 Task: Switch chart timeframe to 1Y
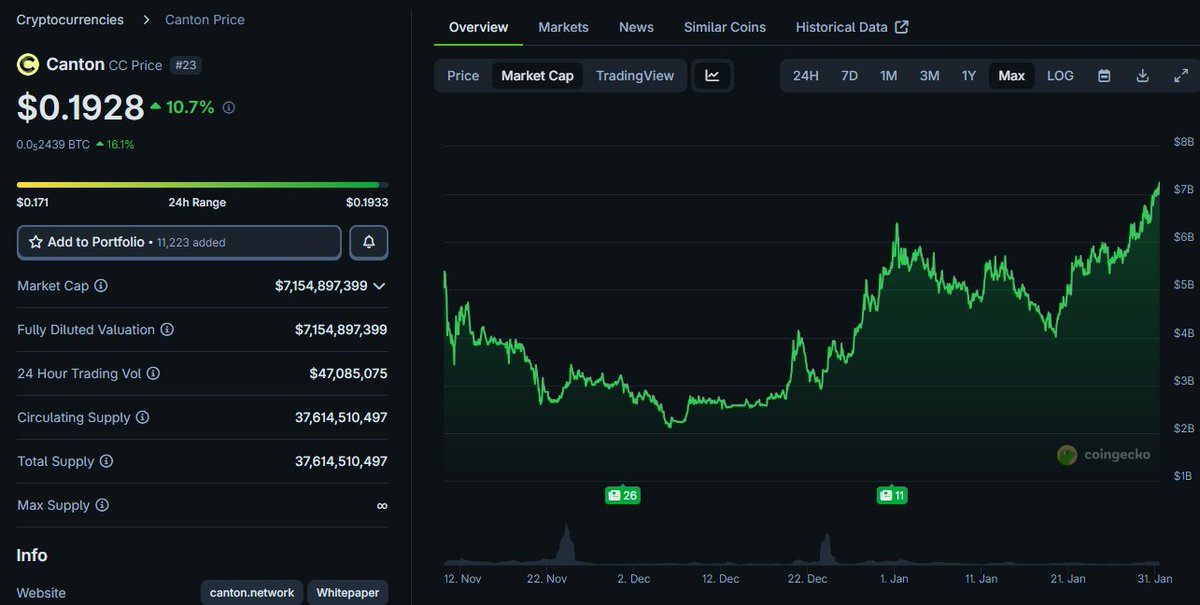tap(968, 75)
